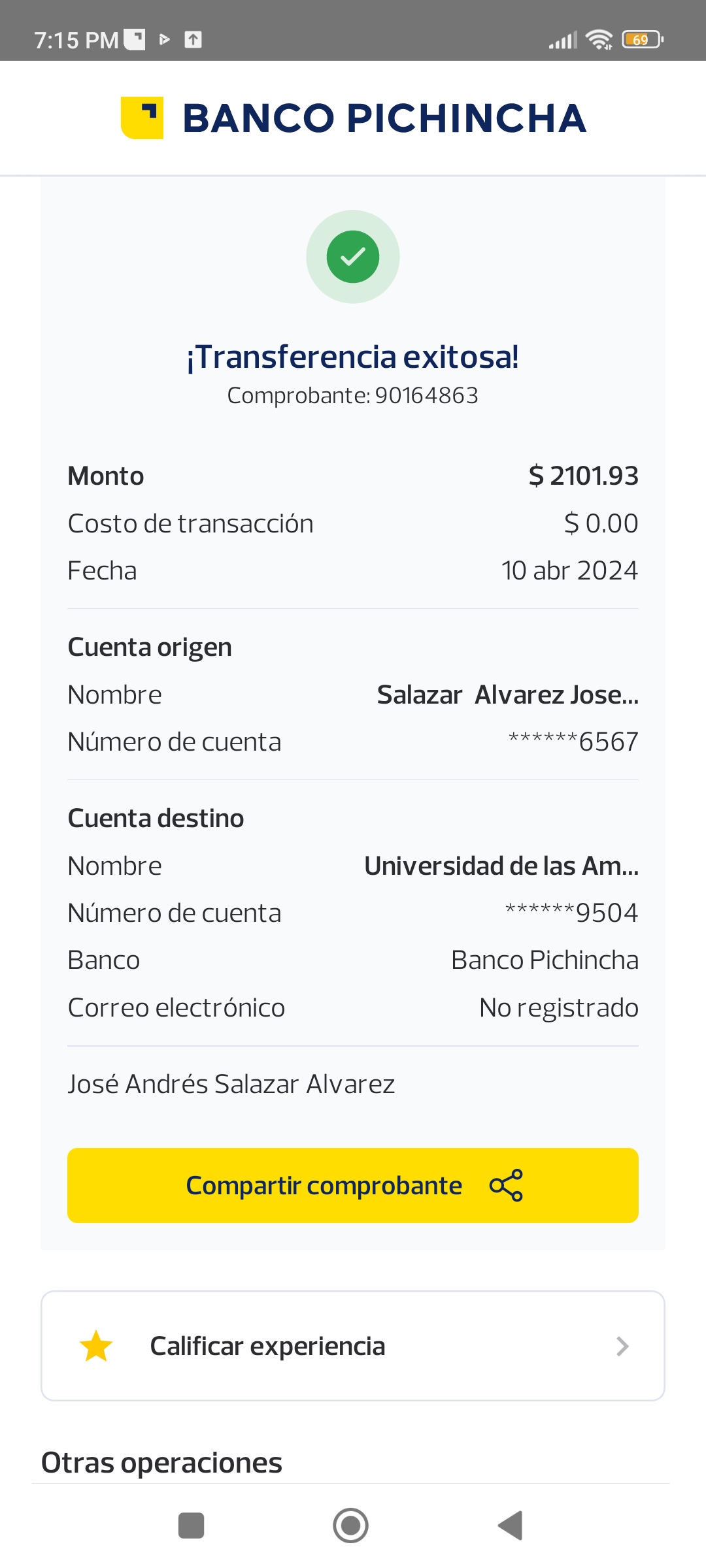Tap the cellular signal strength icon
Screen dimensions: 706x1568
pyautogui.click(x=563, y=41)
